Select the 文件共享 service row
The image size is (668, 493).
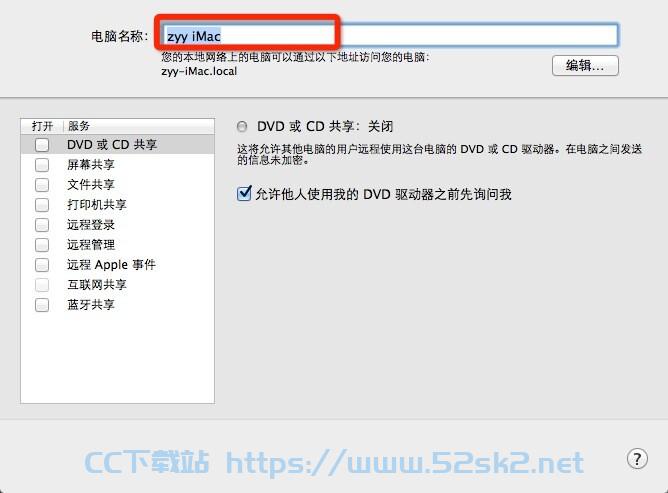click(x=118, y=185)
